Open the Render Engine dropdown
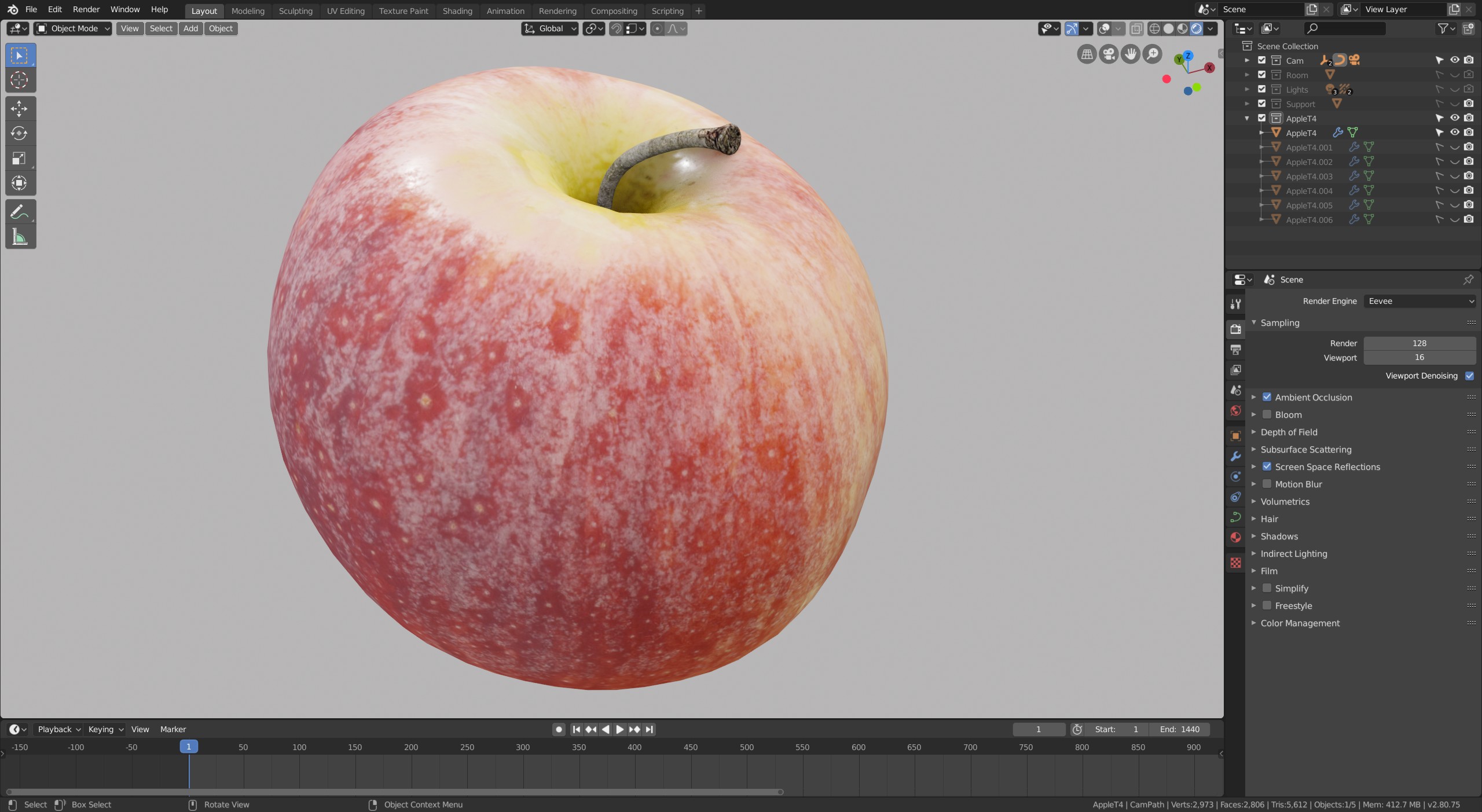This screenshot has height=812, width=1482. tap(1419, 301)
